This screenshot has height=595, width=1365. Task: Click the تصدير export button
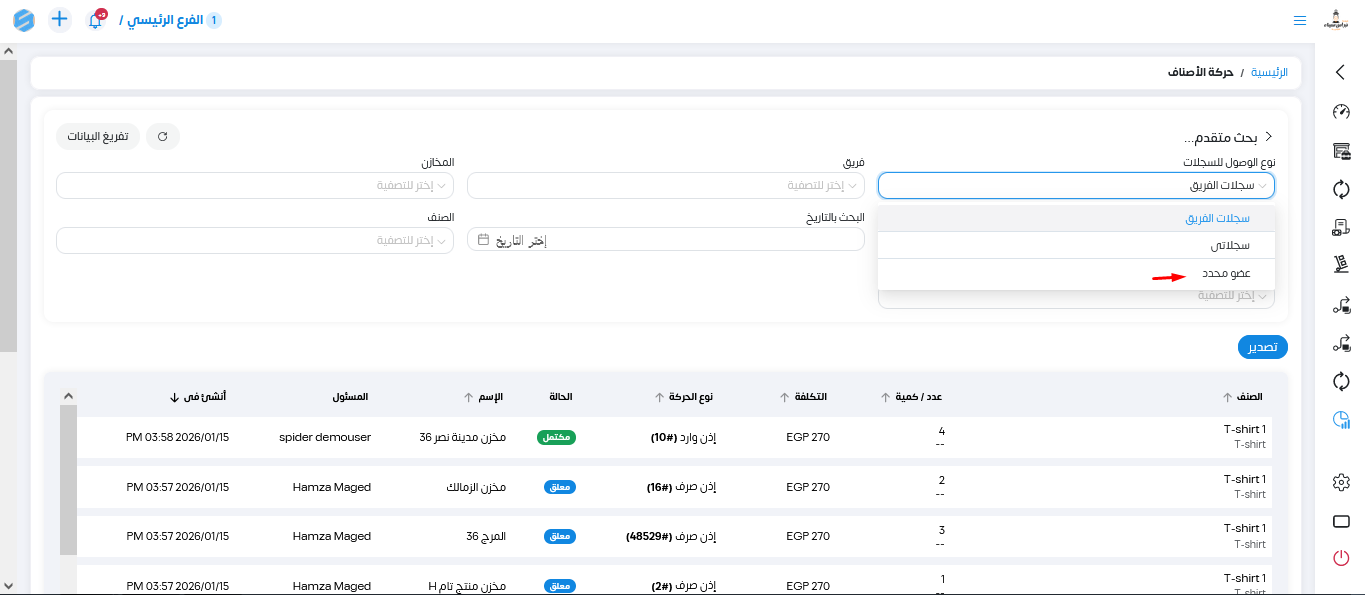(x=1262, y=347)
